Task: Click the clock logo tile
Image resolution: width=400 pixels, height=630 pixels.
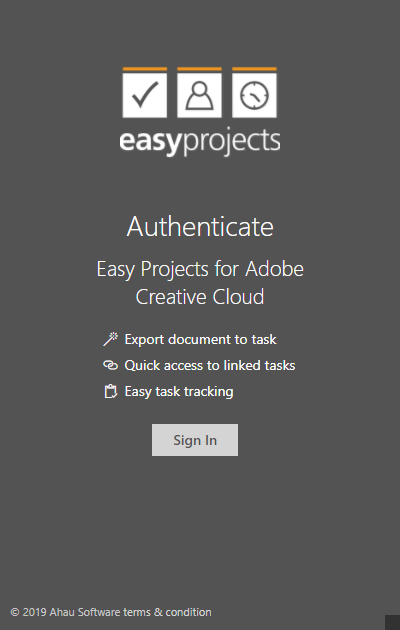Action: tap(254, 95)
